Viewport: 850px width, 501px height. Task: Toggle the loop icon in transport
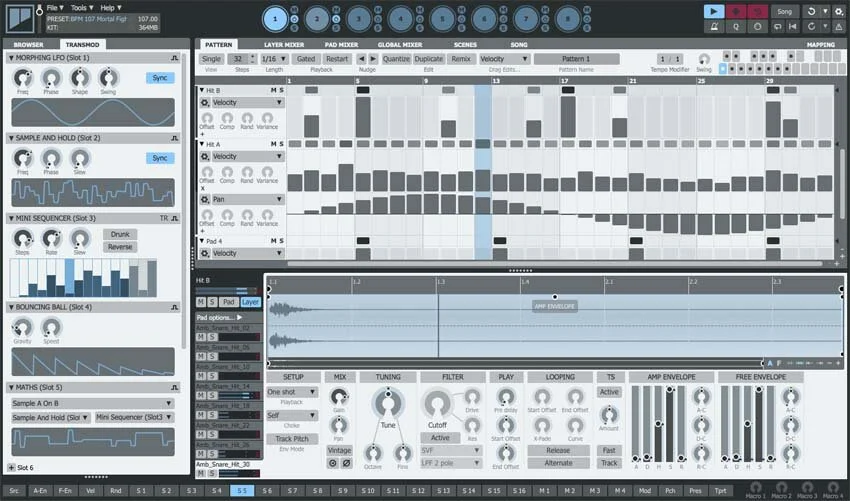[778, 26]
